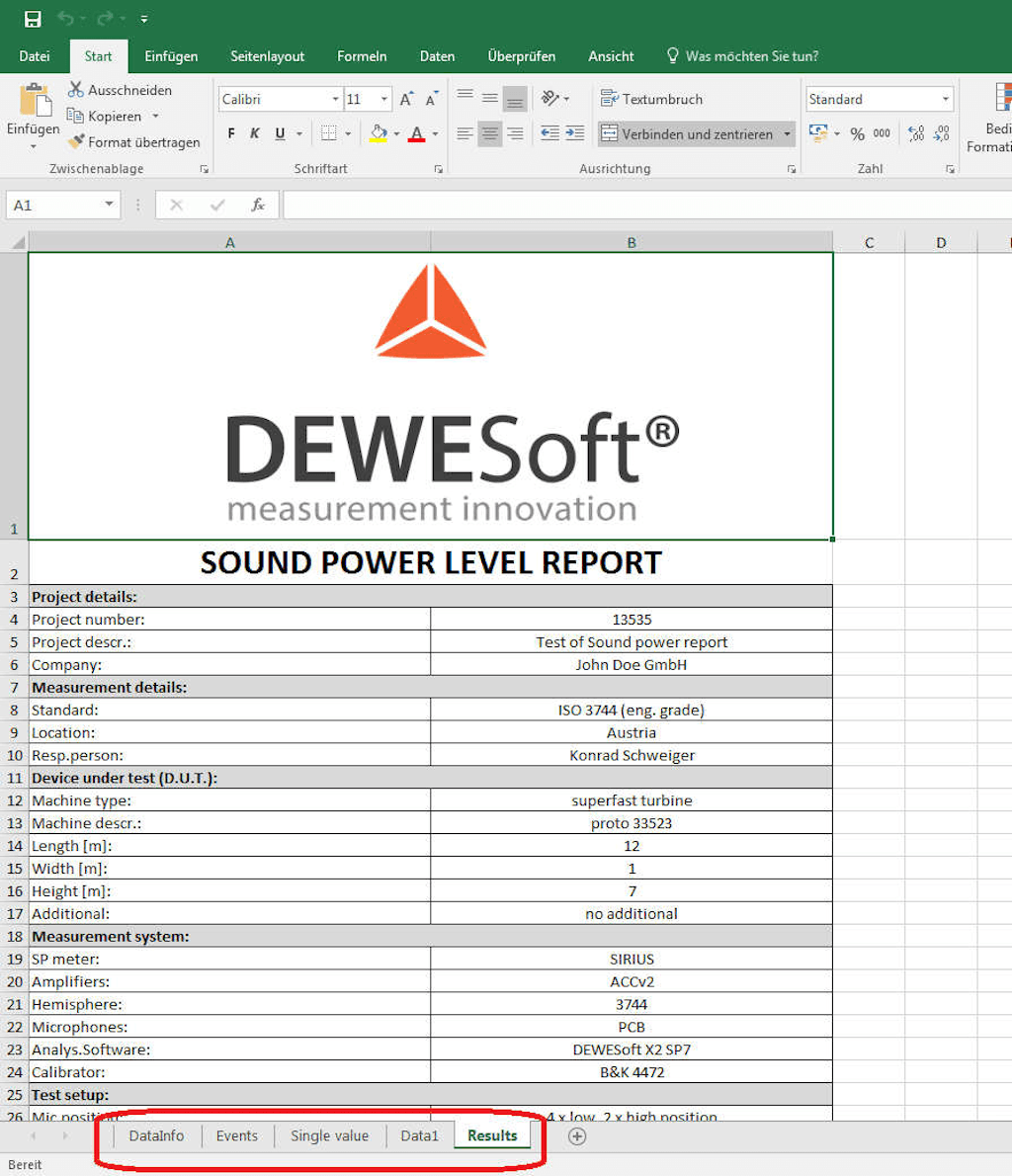Switch to Ansicht ribbon tab

pyautogui.click(x=611, y=56)
